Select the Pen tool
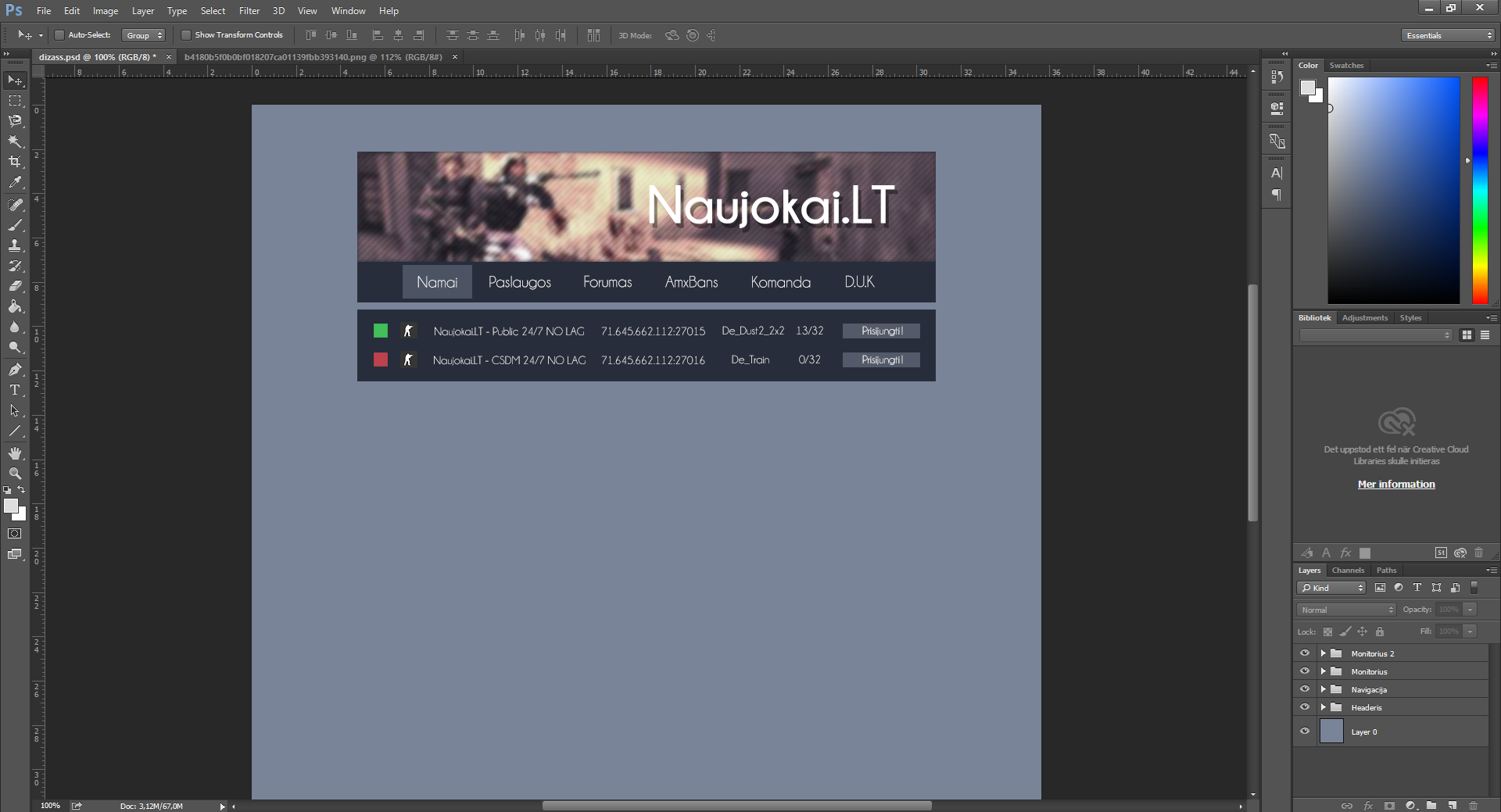Image resolution: width=1501 pixels, height=812 pixels. (x=15, y=370)
